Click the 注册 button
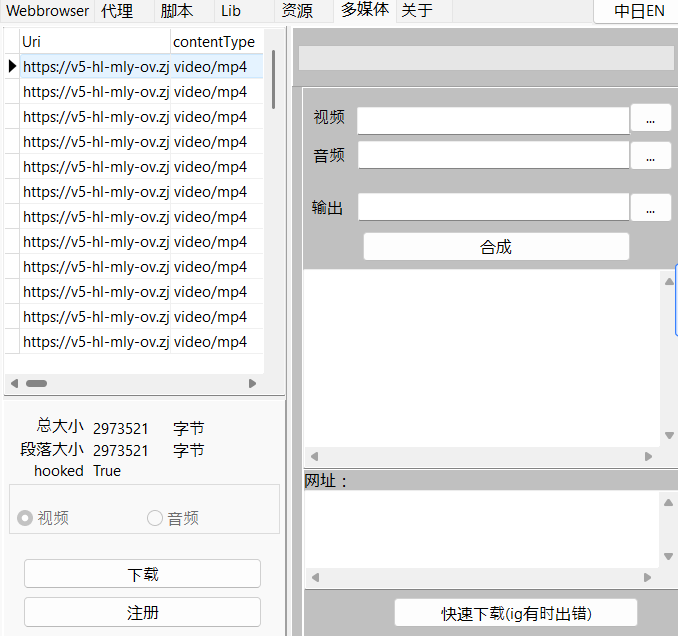This screenshot has width=678, height=636. (x=142, y=612)
